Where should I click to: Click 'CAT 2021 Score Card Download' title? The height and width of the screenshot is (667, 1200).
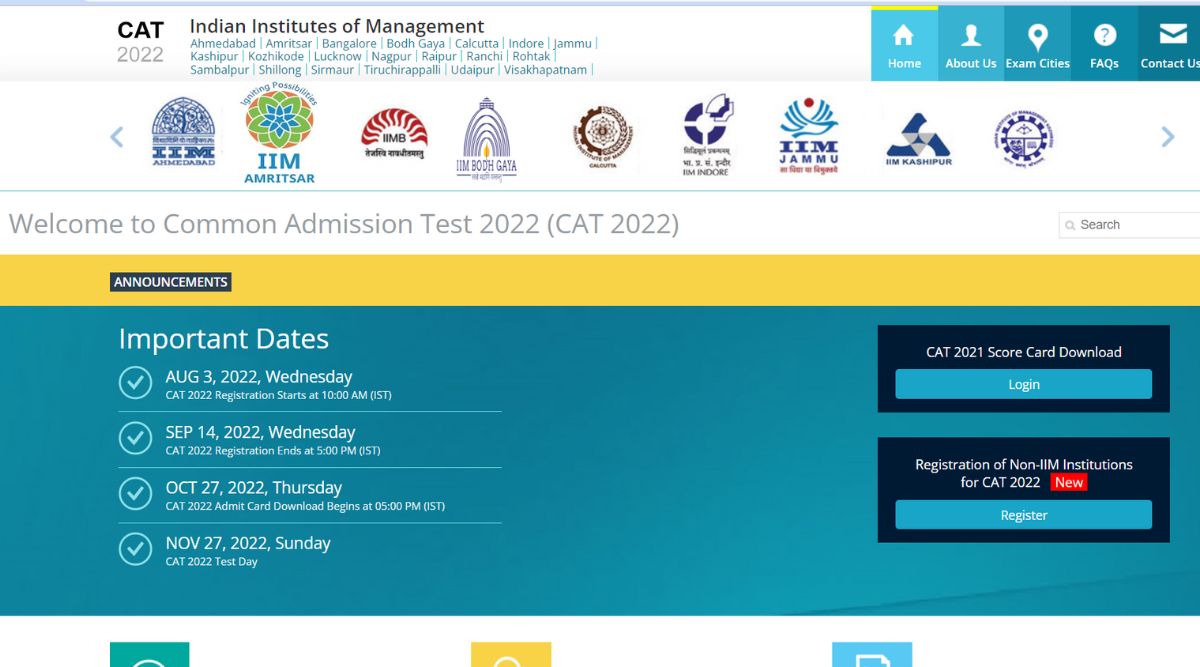[1024, 352]
